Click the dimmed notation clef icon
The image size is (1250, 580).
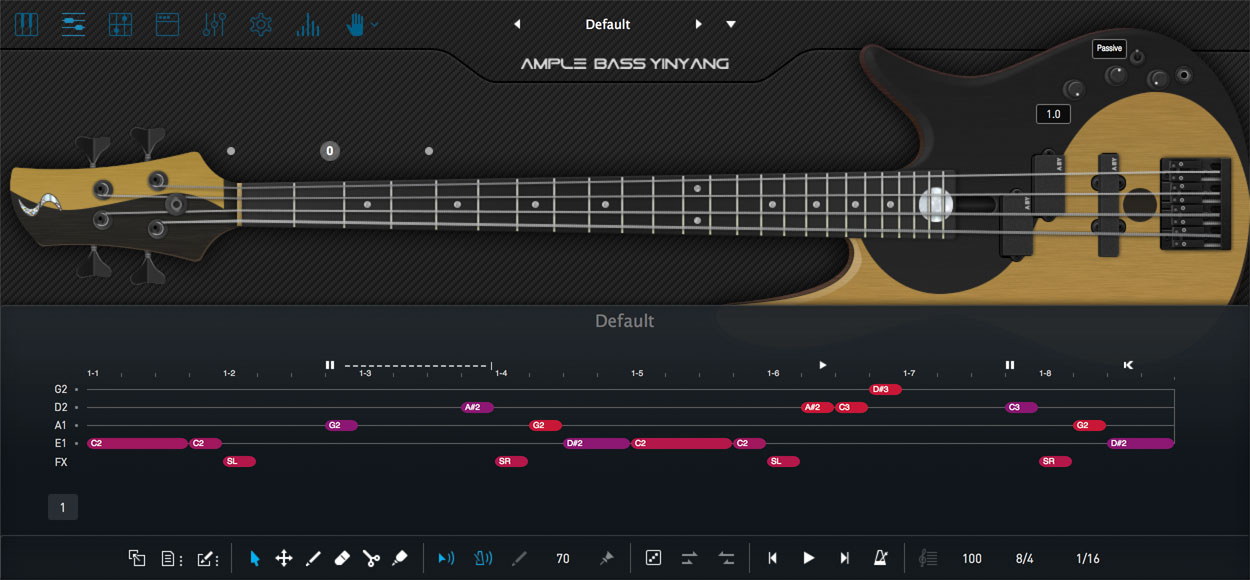pyautogui.click(x=928, y=558)
